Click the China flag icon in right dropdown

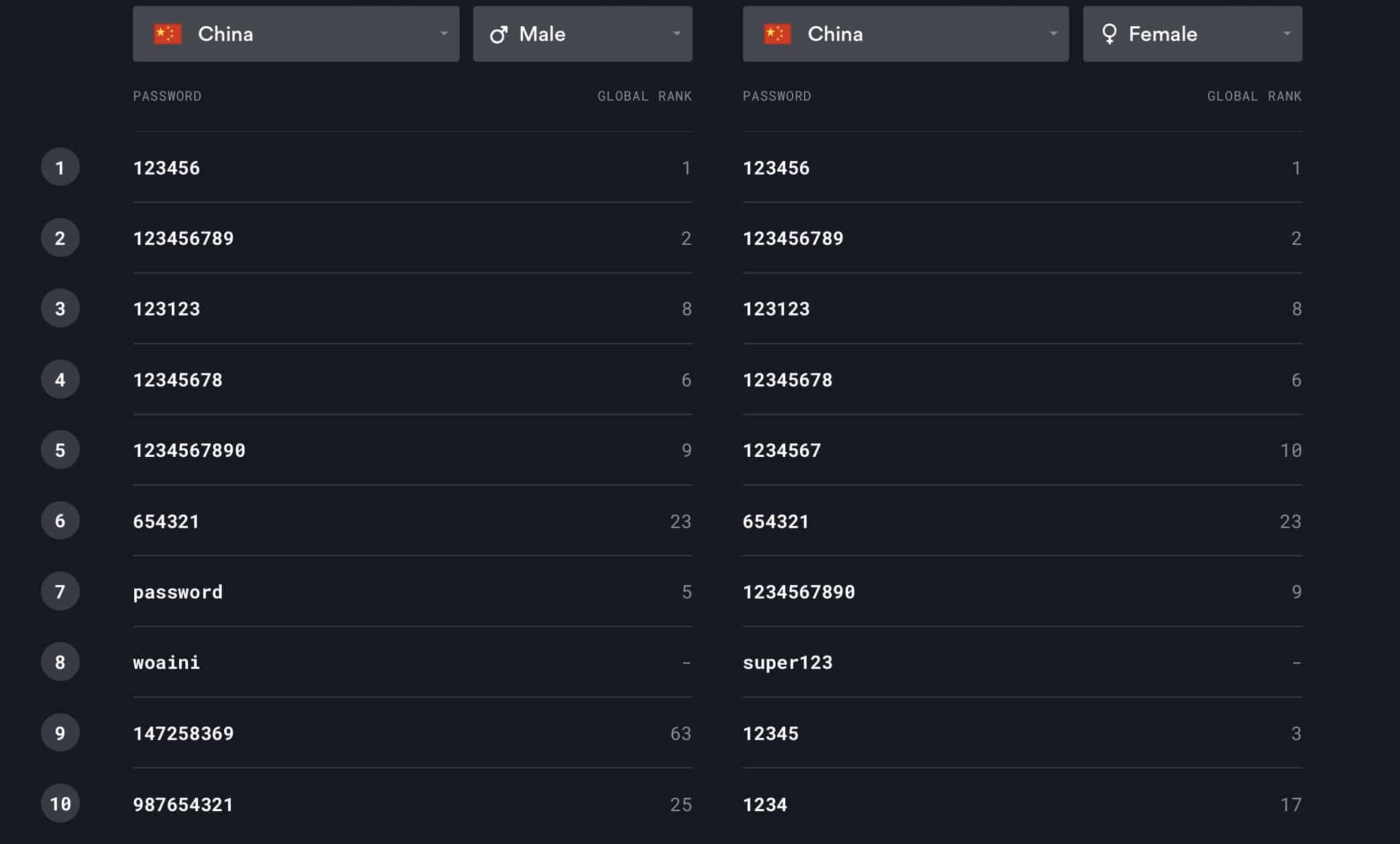tap(777, 34)
